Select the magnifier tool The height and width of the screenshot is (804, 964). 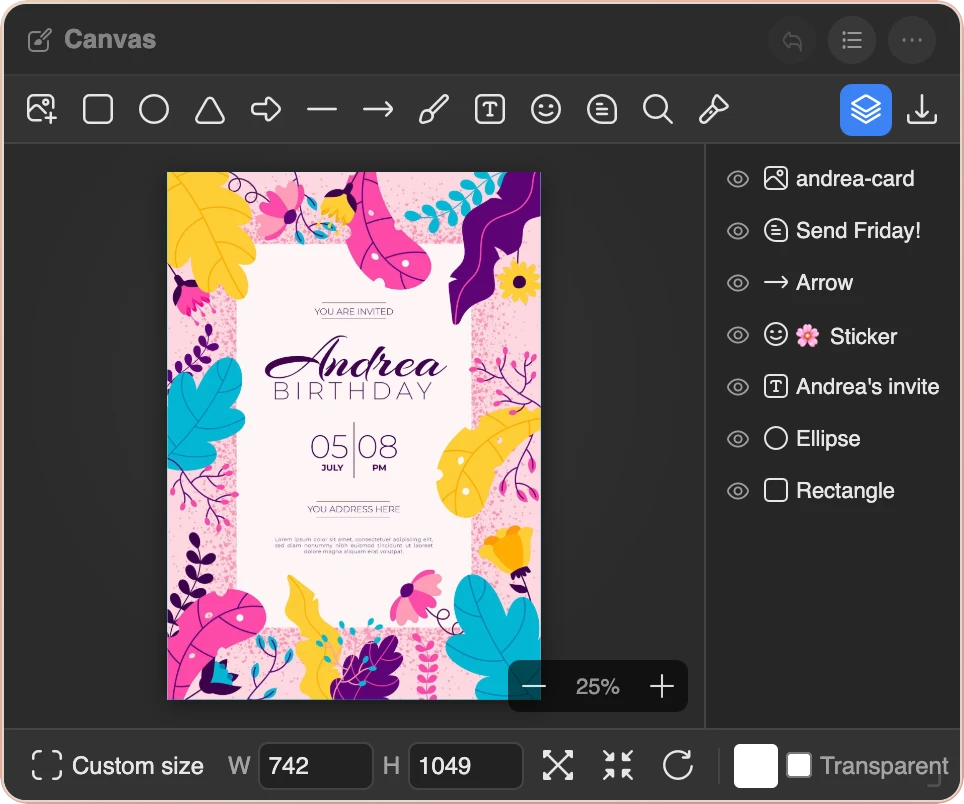coord(658,109)
